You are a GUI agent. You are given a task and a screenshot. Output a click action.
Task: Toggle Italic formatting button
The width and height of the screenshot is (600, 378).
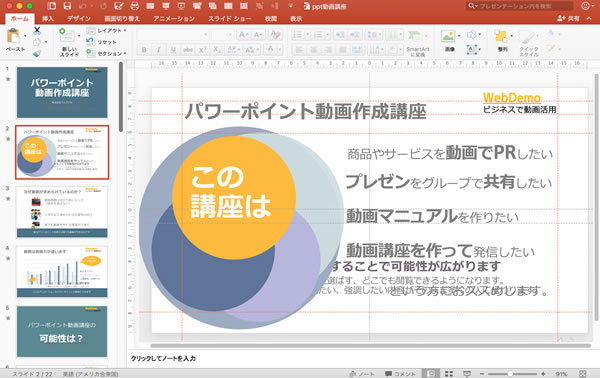158,49
